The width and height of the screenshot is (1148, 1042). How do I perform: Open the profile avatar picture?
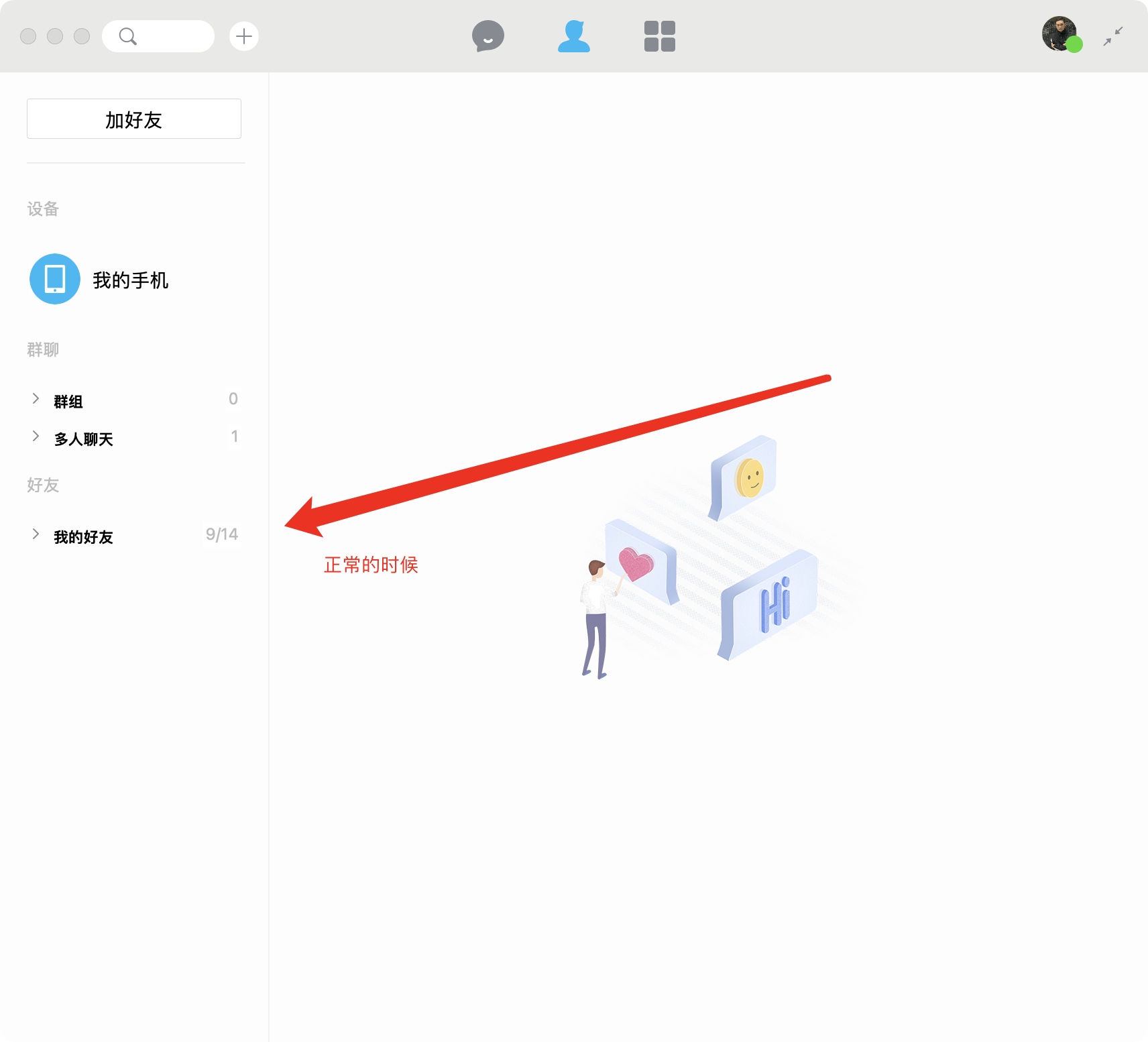coord(1057,32)
